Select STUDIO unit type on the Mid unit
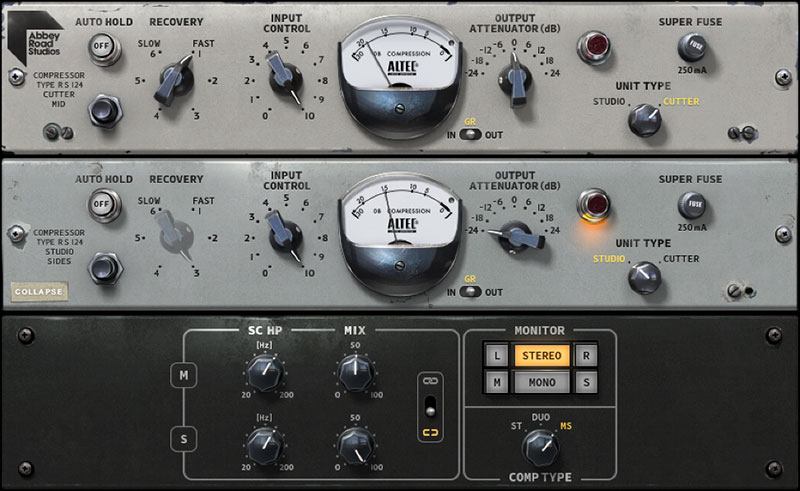800x491 pixels. (609, 102)
